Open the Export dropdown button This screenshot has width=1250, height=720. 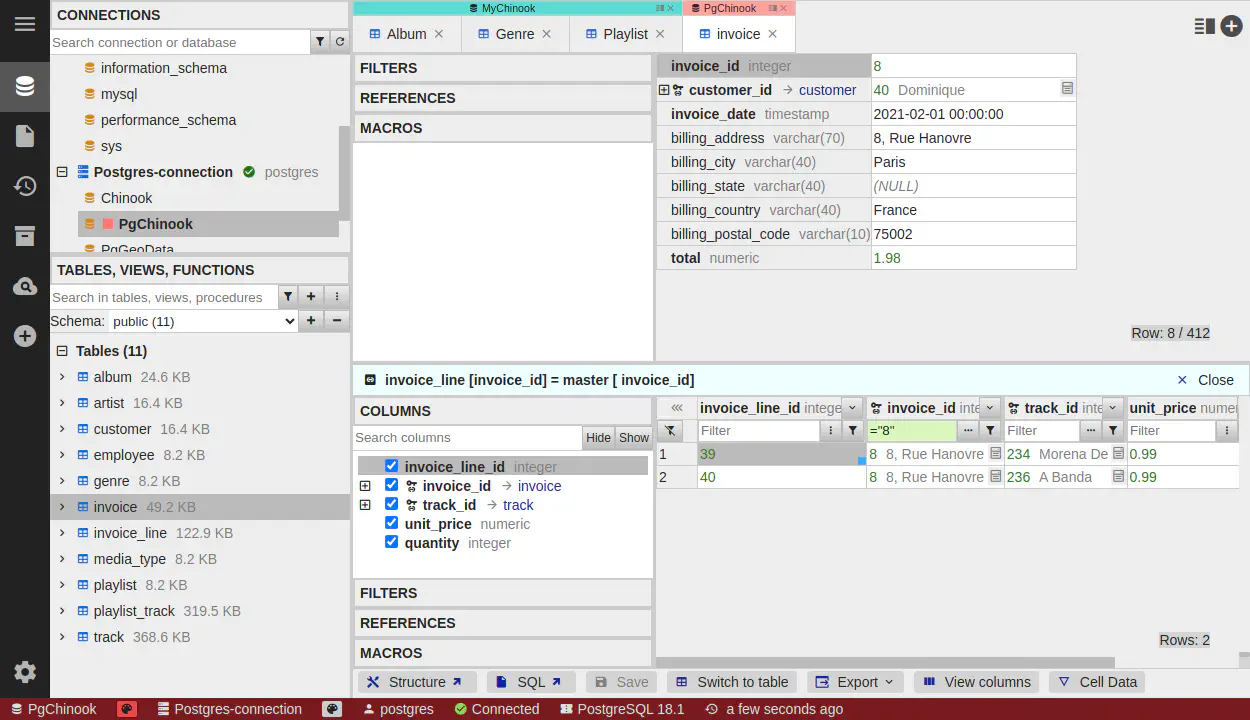click(855, 682)
